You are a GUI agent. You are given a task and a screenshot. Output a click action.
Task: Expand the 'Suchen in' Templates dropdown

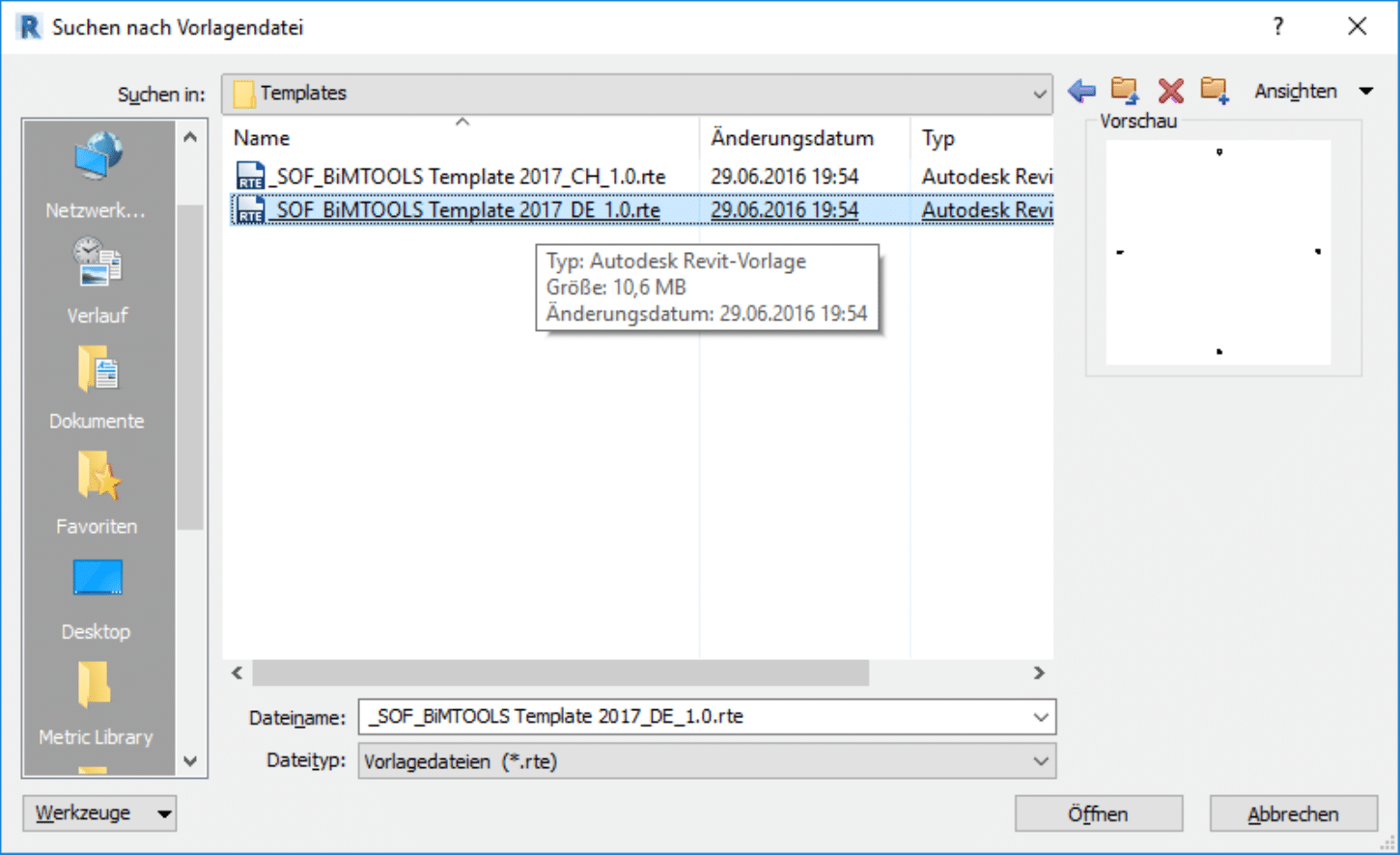(1039, 95)
